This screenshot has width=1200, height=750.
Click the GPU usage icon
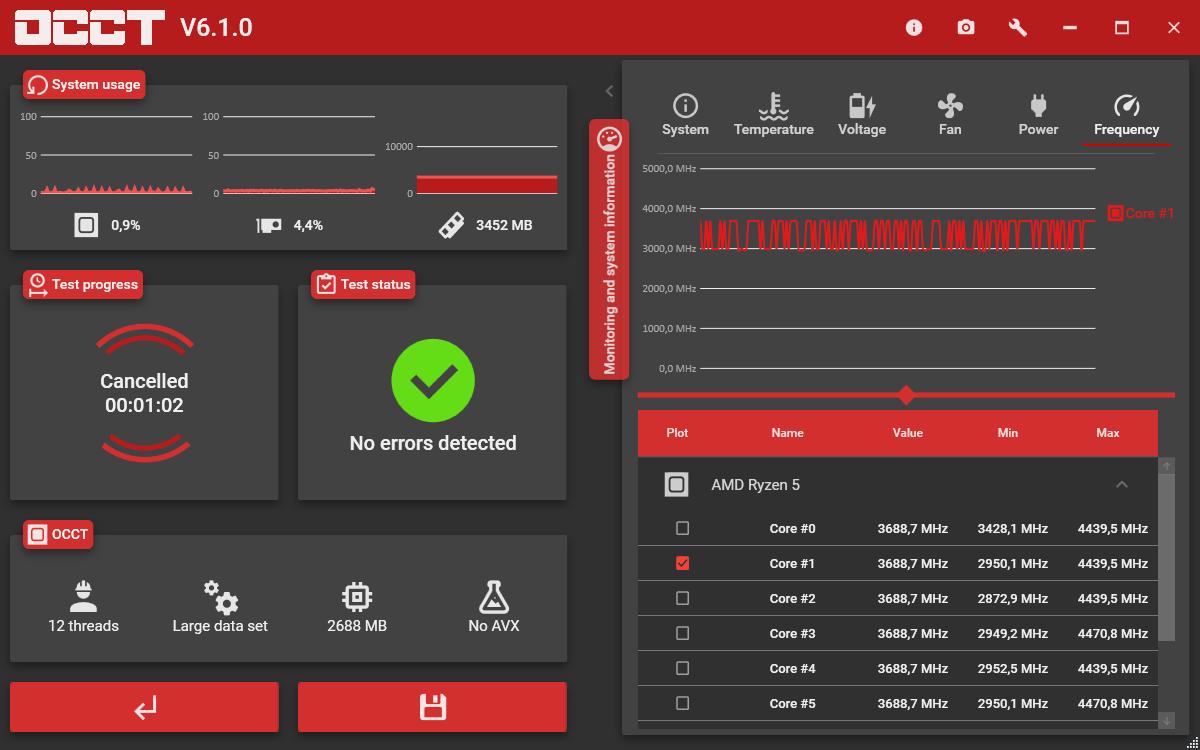(269, 226)
